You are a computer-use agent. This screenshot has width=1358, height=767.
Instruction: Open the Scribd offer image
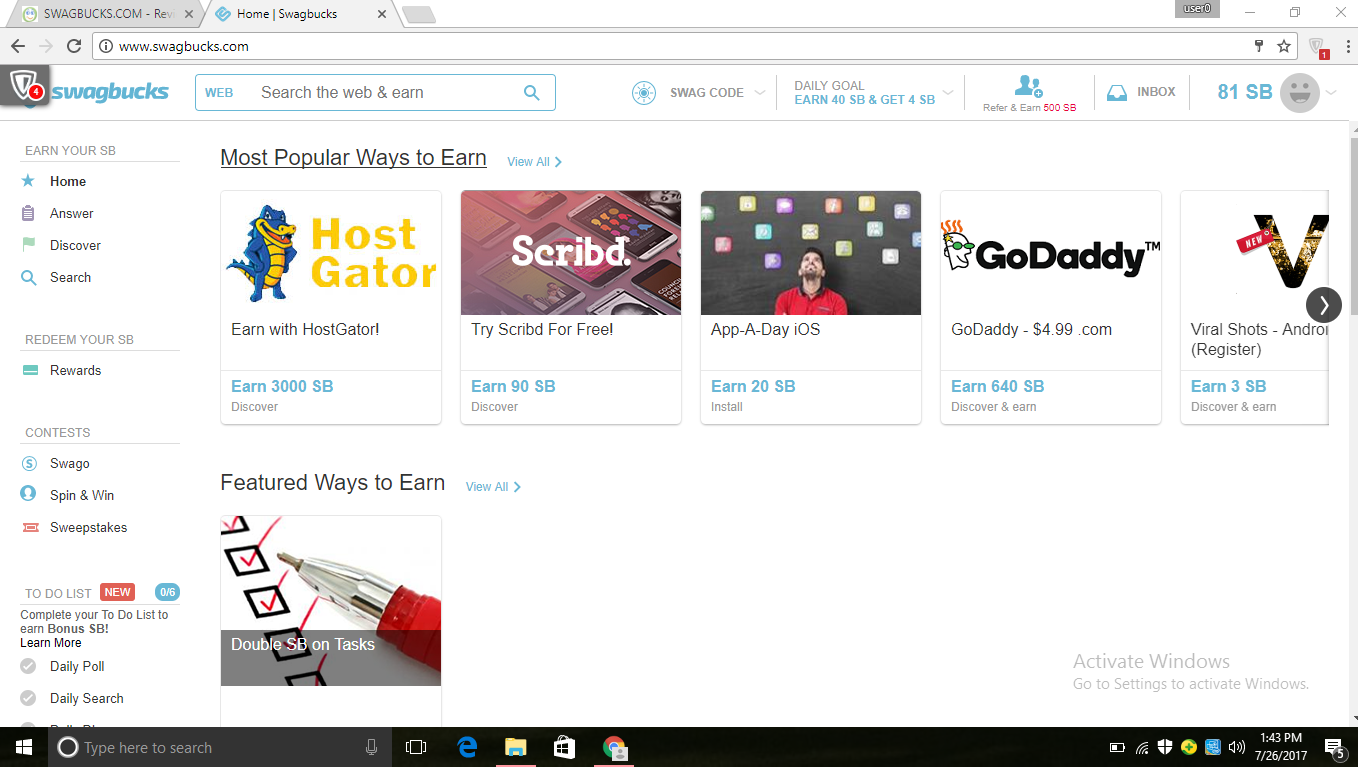coord(571,253)
